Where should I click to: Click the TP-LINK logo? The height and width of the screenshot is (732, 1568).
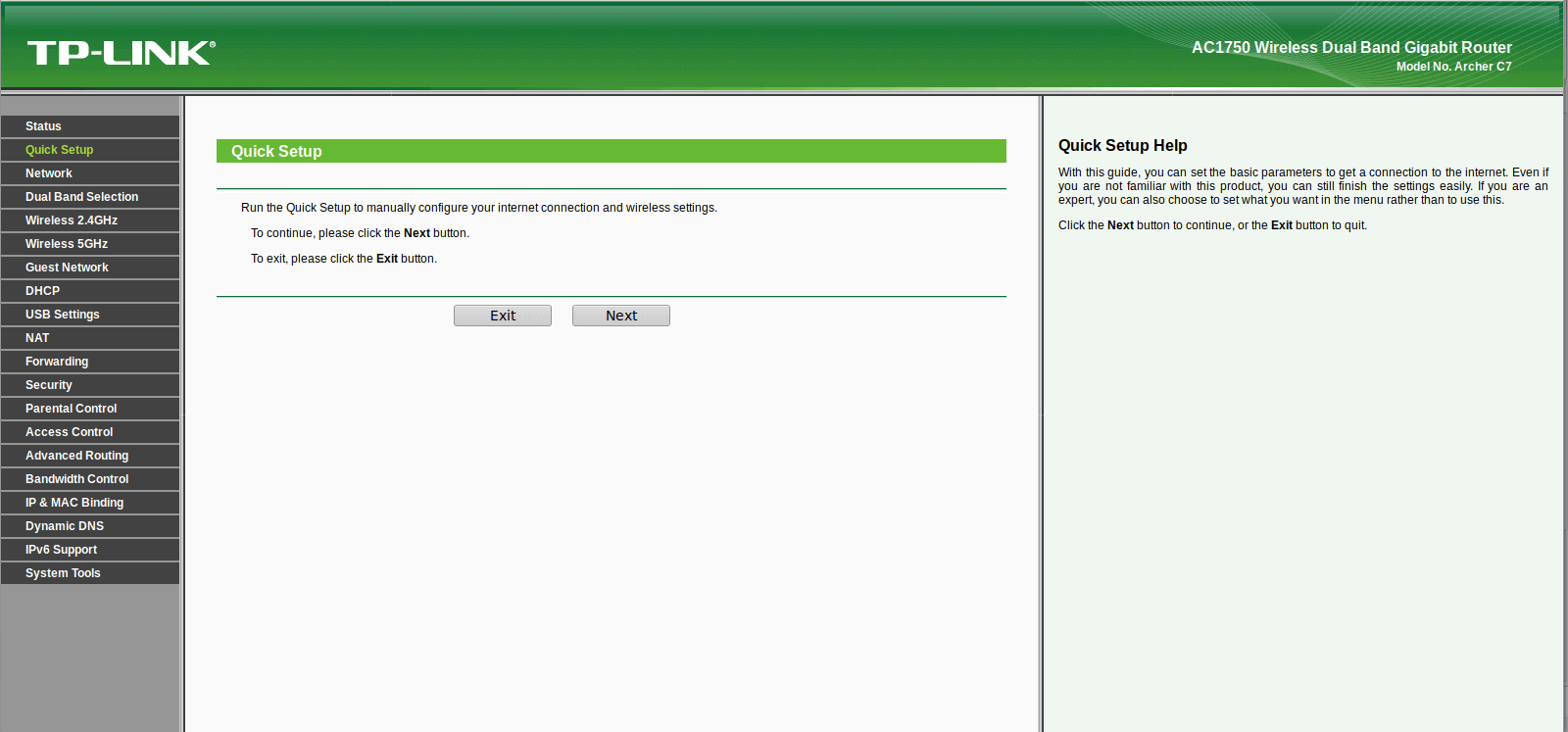click(x=121, y=53)
